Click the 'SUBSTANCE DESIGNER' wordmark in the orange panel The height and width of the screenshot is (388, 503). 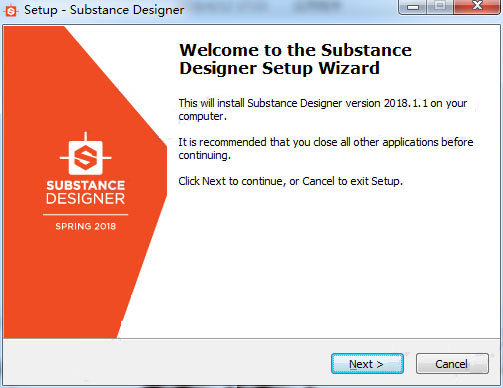(86, 192)
